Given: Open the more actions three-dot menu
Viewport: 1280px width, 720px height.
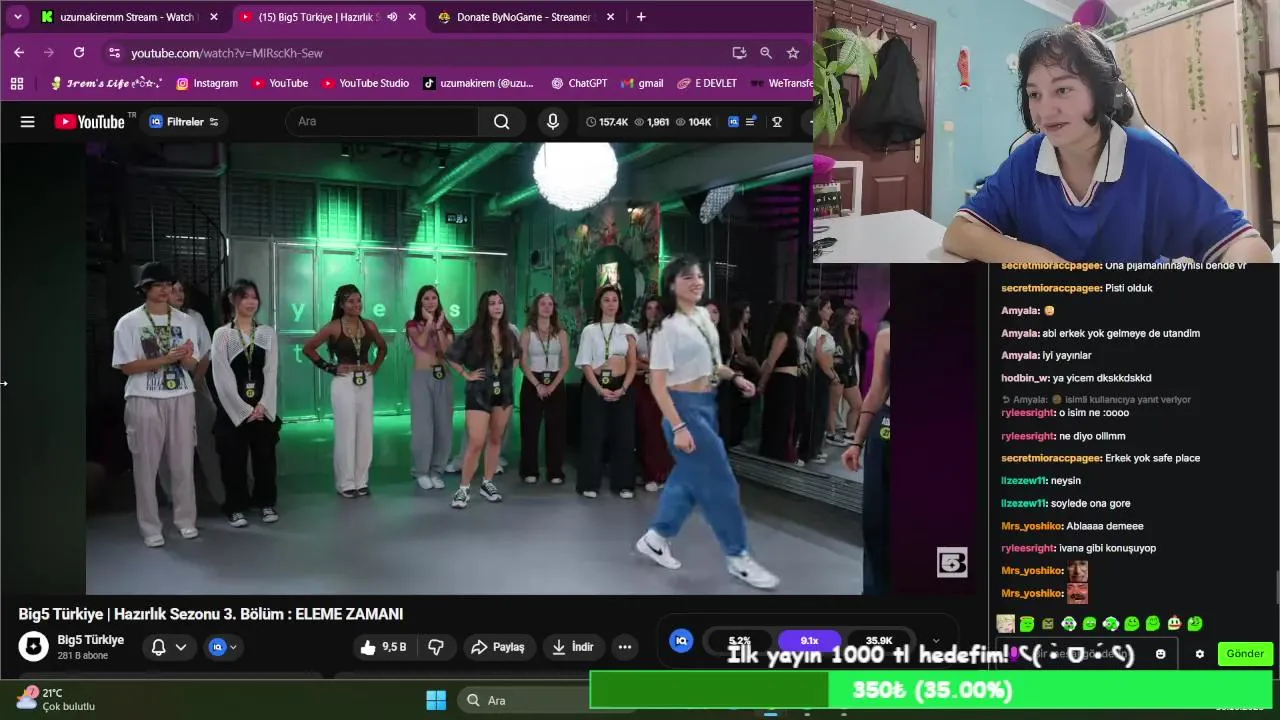Looking at the screenshot, I should click(x=625, y=647).
